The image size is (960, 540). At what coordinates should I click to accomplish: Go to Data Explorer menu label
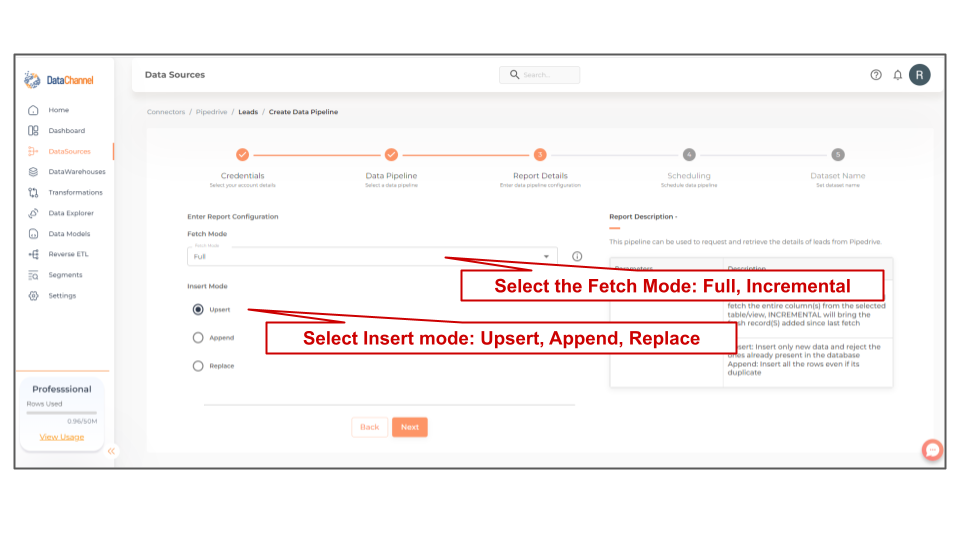(71, 213)
